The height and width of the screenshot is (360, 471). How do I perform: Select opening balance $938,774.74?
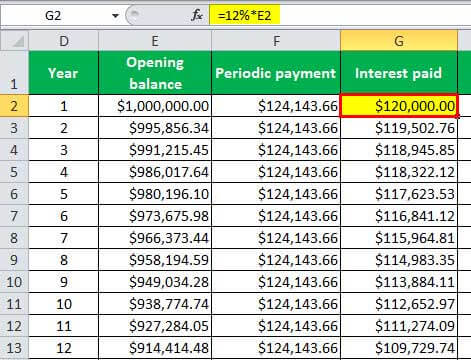coord(155,304)
